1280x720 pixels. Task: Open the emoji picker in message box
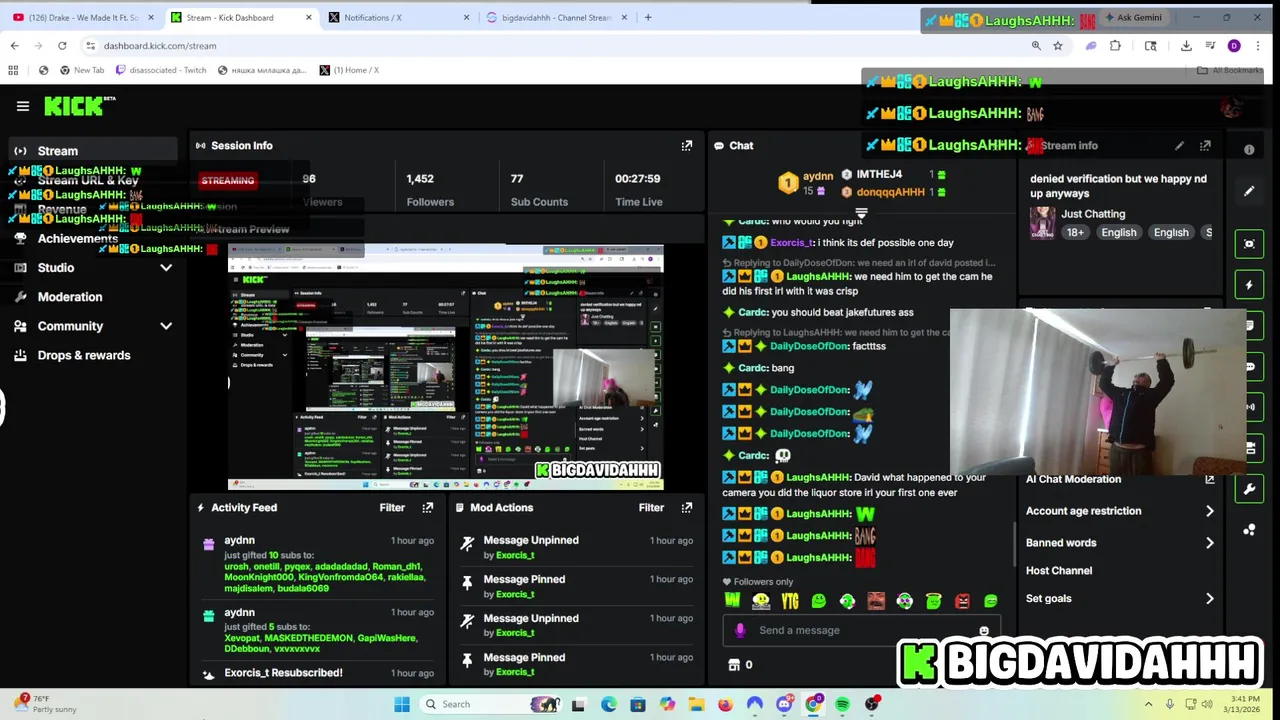pyautogui.click(x=984, y=631)
